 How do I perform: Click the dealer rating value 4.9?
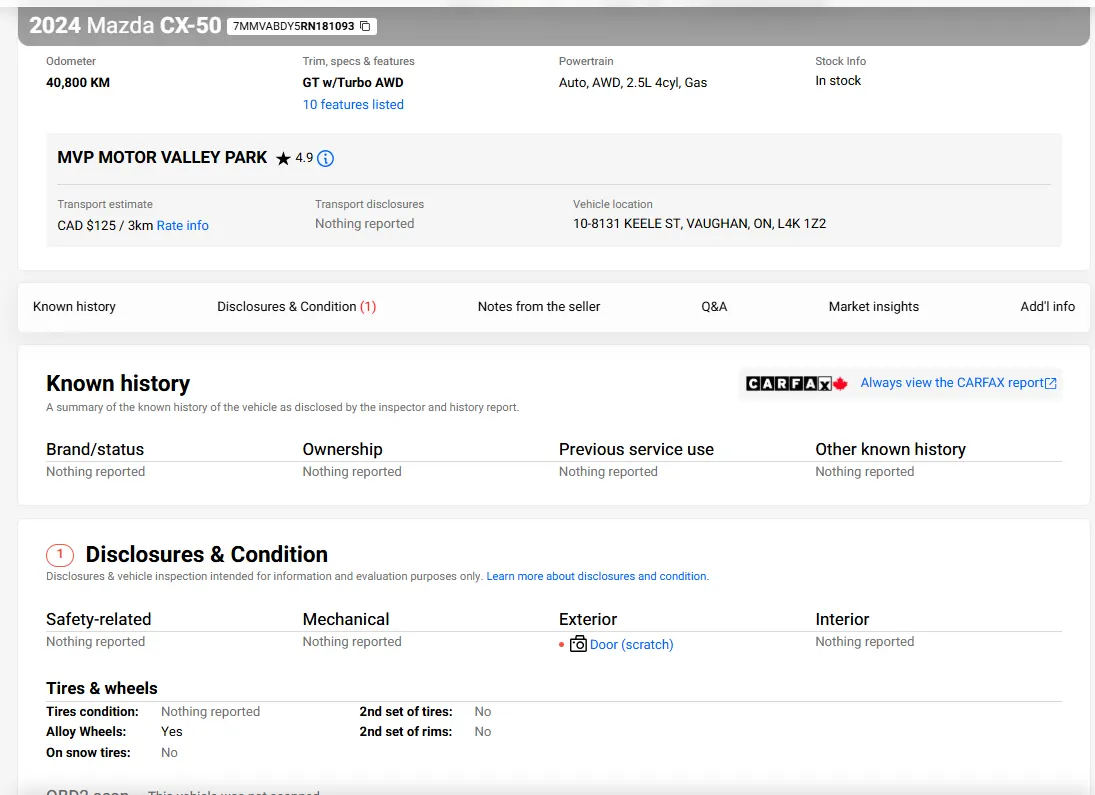[304, 158]
